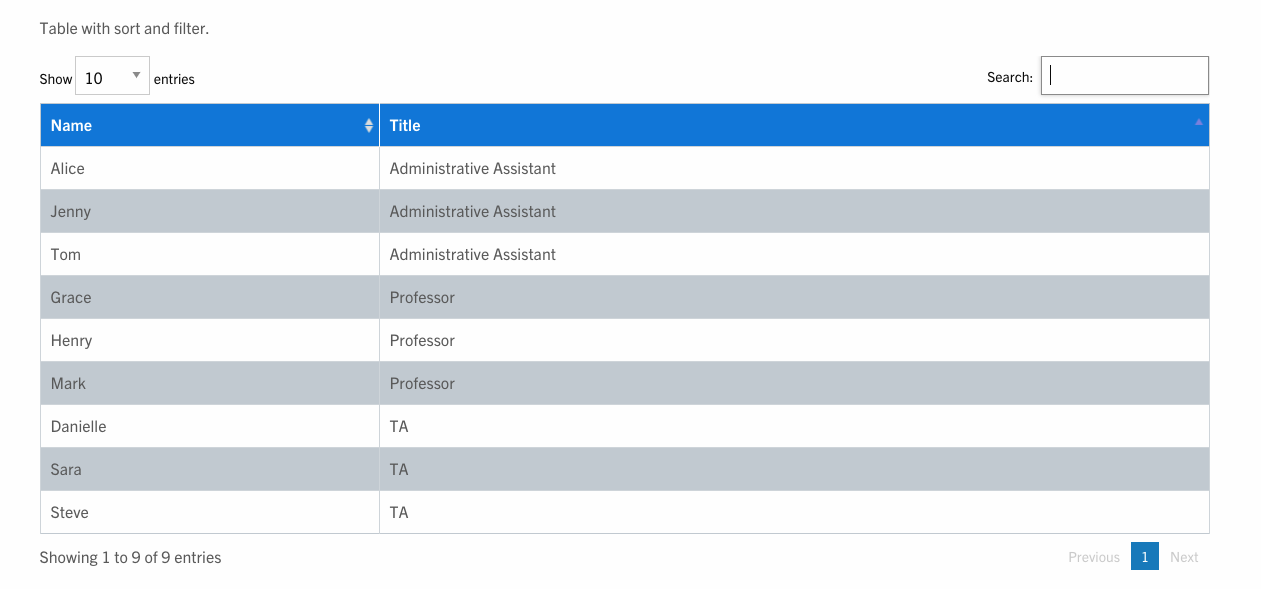Screen dimensions: 1261x589
Task: Open the Show entries dropdown
Action: [x=112, y=77]
